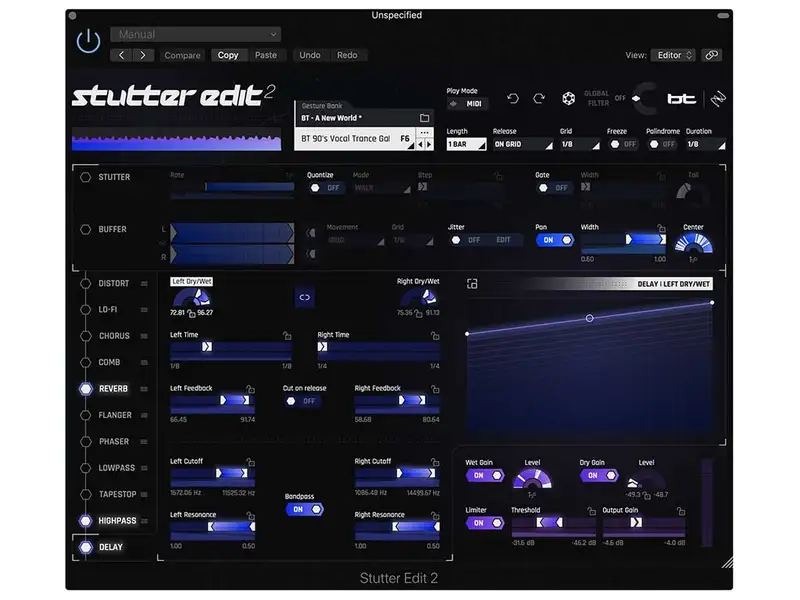Viewport: 800px width, 600px height.
Task: Turn off the Pan switch
Action: pyautogui.click(x=555, y=240)
